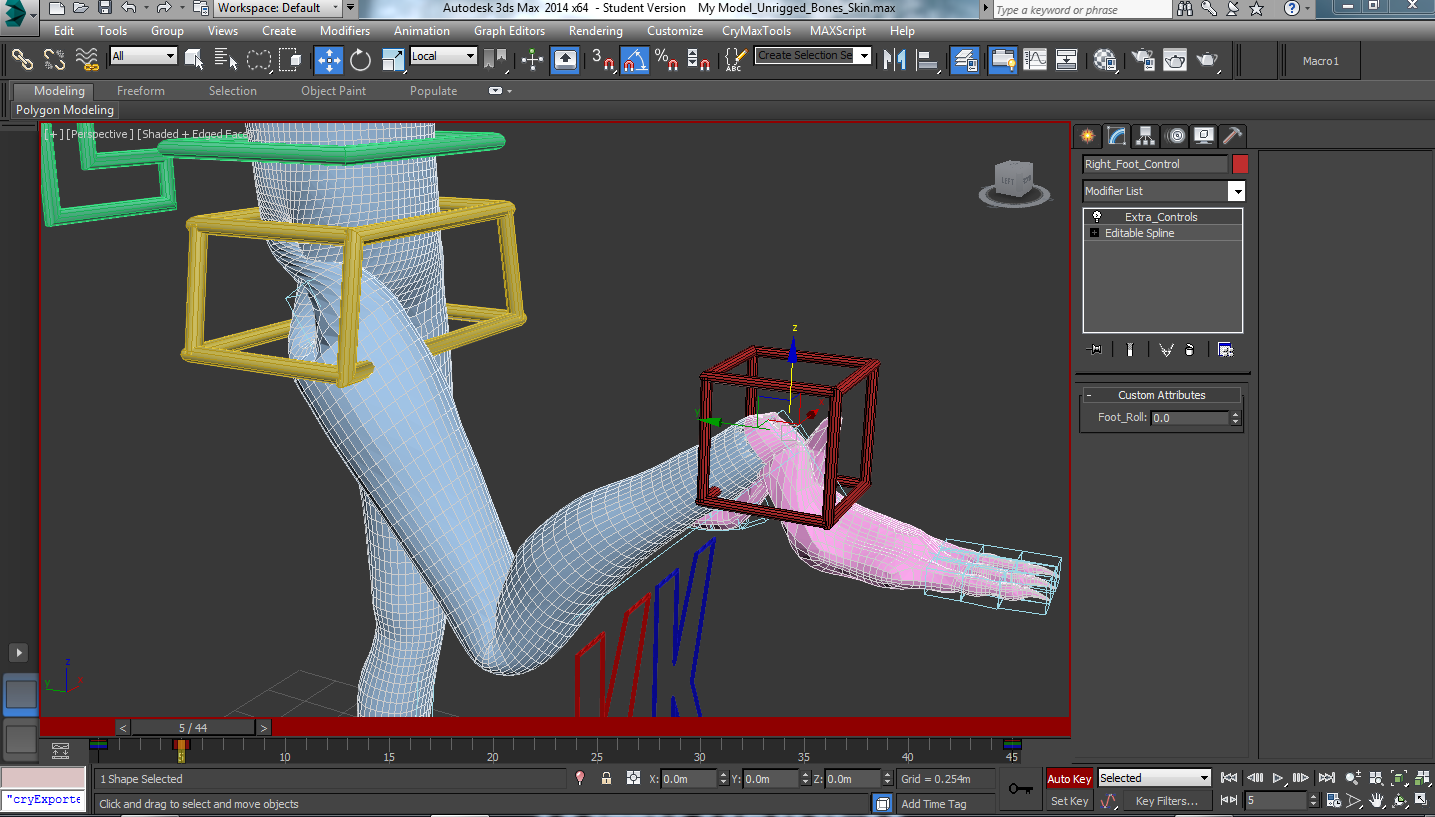Toggle Auto Key animation mode off

[1068, 778]
